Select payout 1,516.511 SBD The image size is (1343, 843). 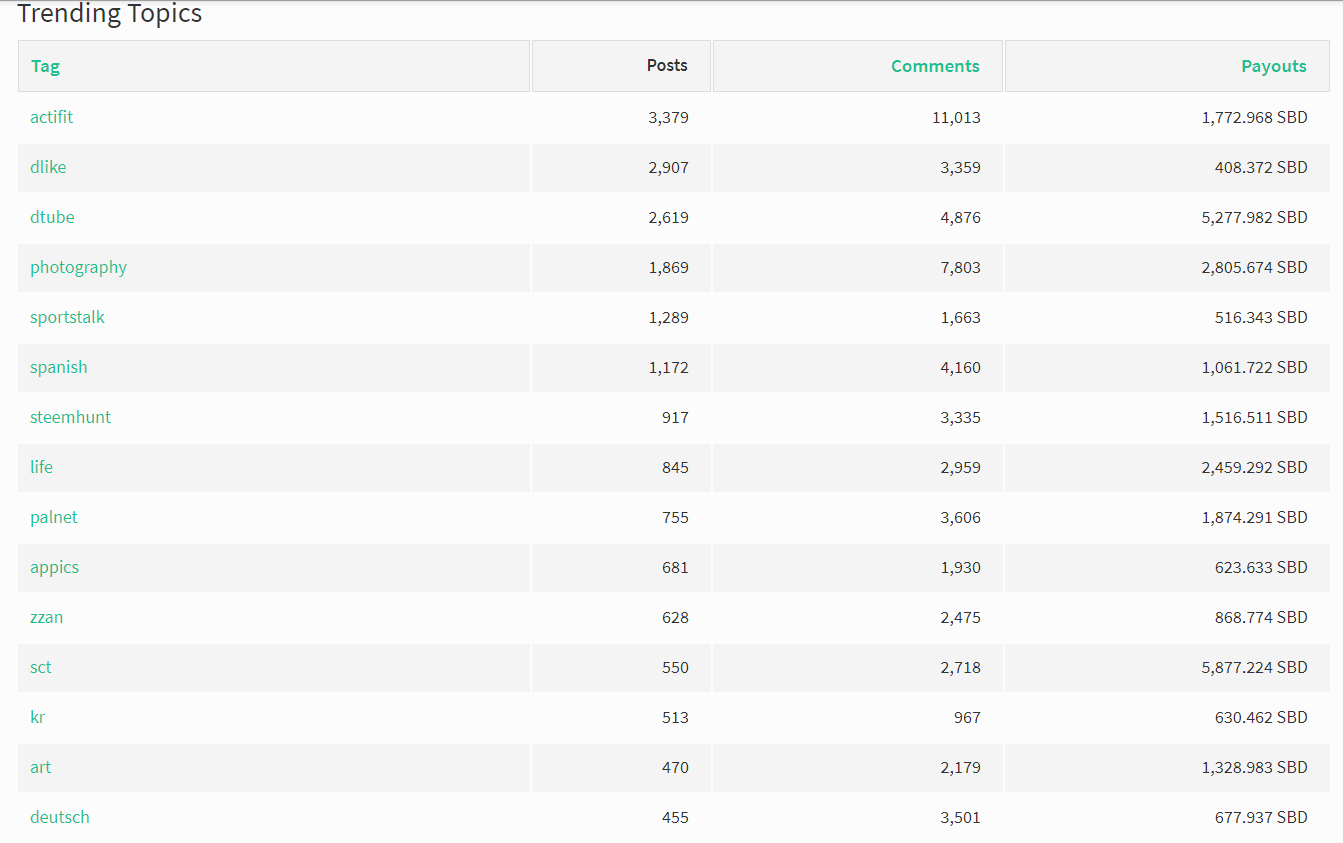pyautogui.click(x=1254, y=417)
